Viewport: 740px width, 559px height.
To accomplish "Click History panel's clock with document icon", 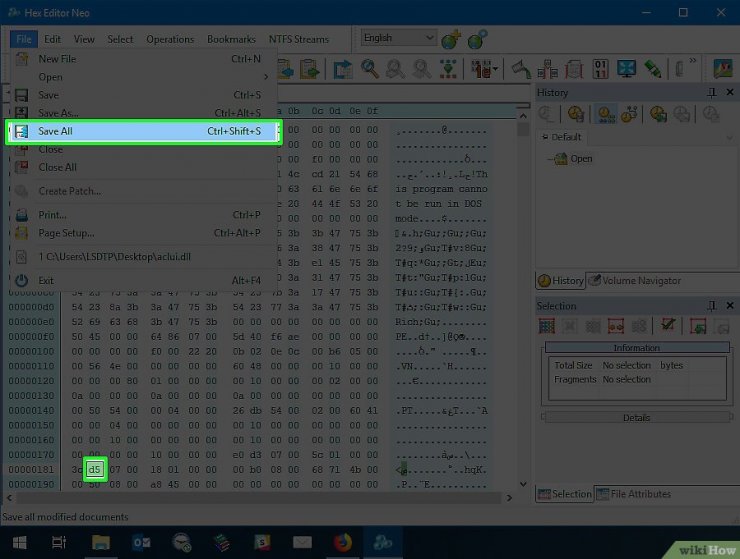I will pos(576,114).
